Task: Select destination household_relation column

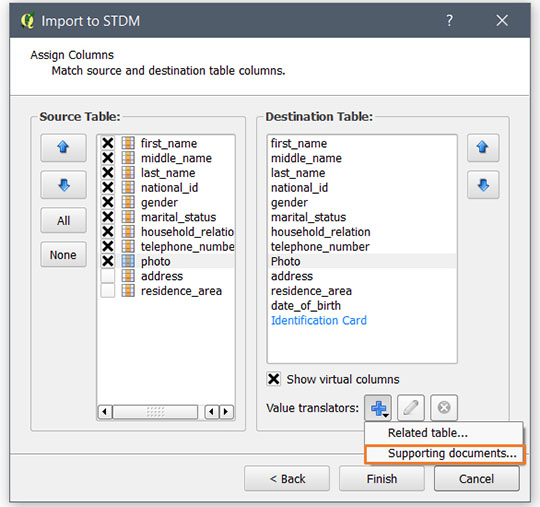Action: (362, 232)
